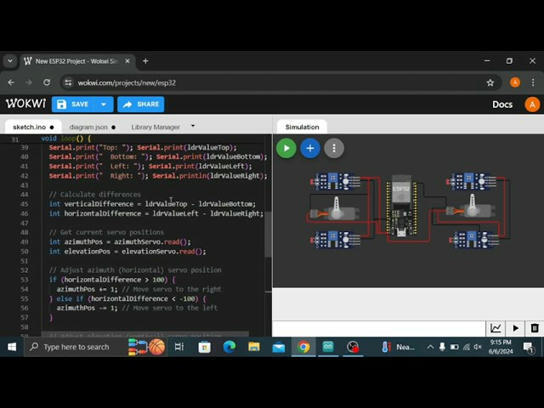Select the top-left LDR sensor module
Viewport: 544px width, 408px height.
pos(335,181)
